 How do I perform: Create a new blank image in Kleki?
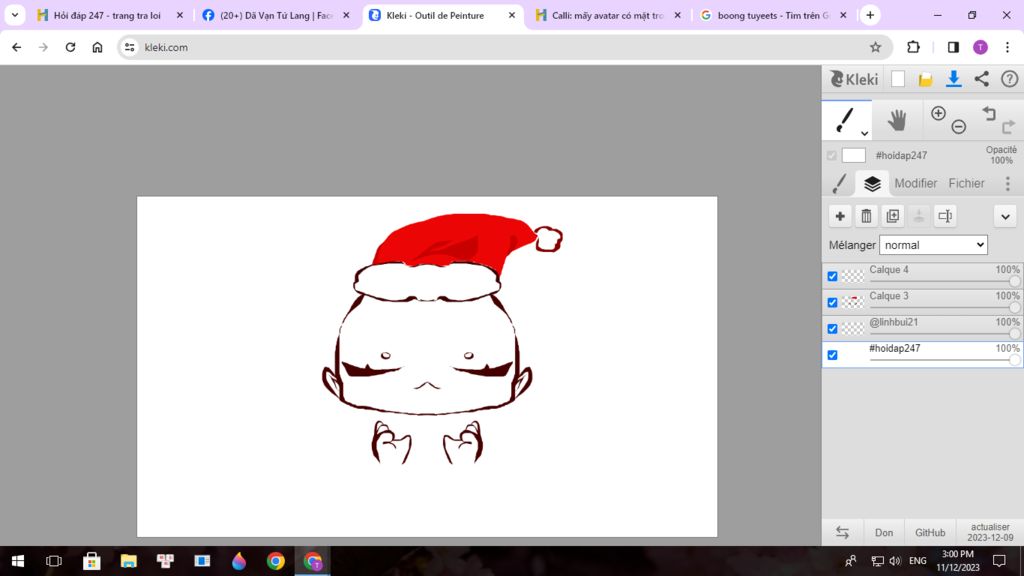898,79
